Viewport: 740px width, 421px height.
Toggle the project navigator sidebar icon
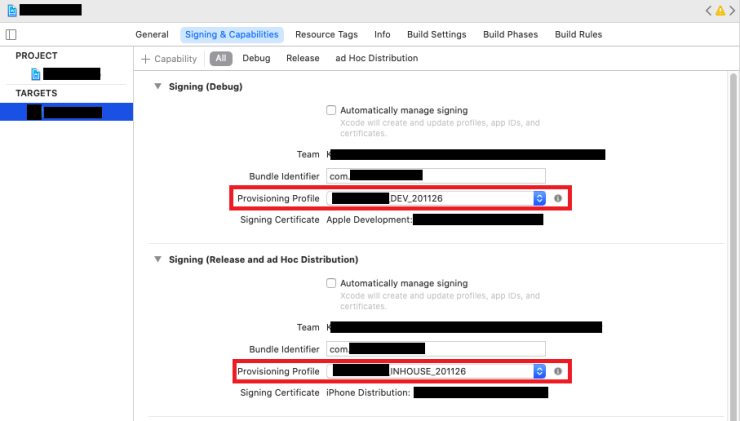(11, 34)
